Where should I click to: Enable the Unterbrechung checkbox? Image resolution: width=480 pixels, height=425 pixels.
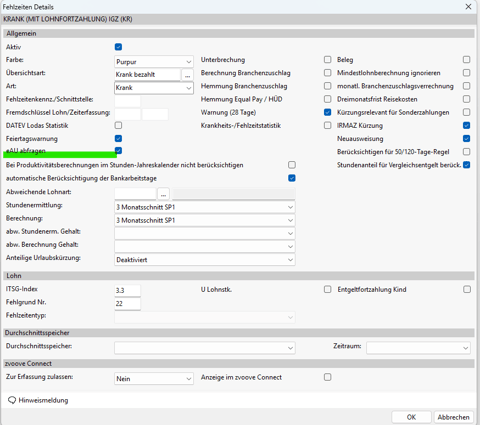pyautogui.click(x=328, y=60)
